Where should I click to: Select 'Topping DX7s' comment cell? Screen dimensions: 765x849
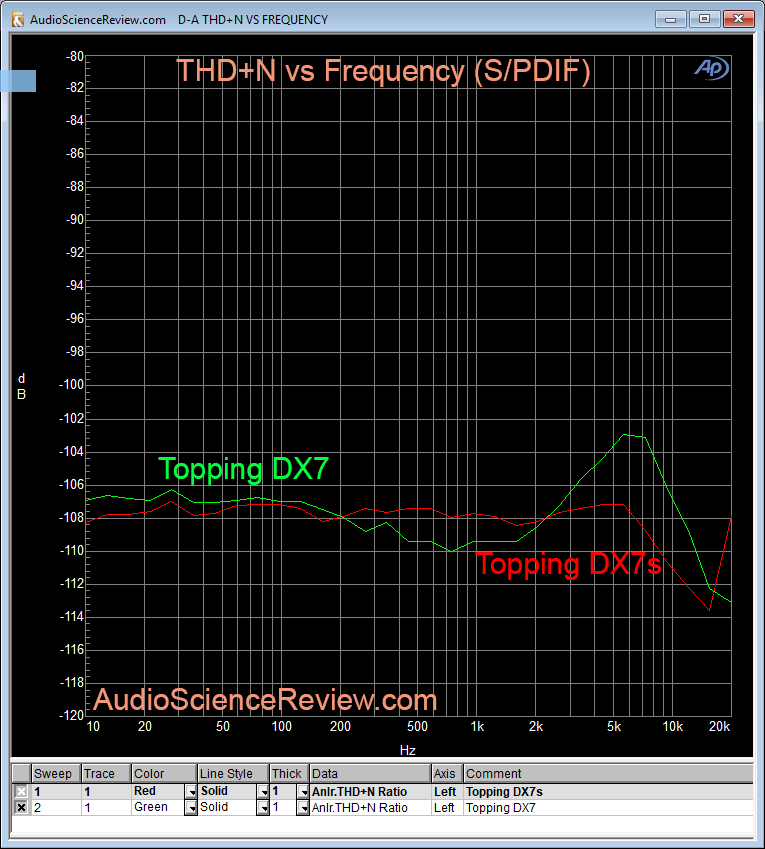(x=609, y=792)
